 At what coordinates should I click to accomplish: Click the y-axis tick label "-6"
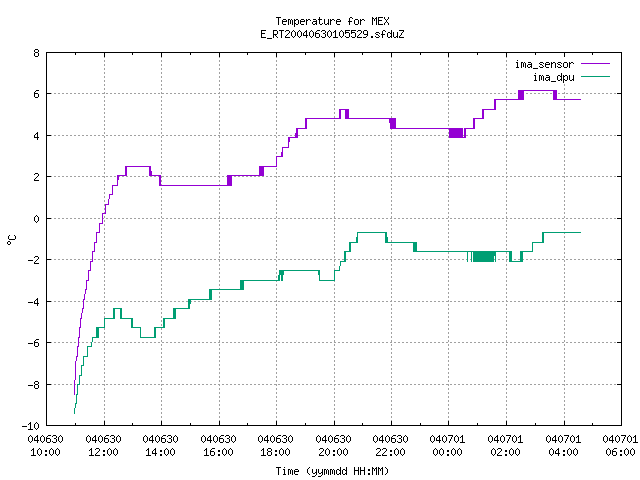click(x=33, y=343)
